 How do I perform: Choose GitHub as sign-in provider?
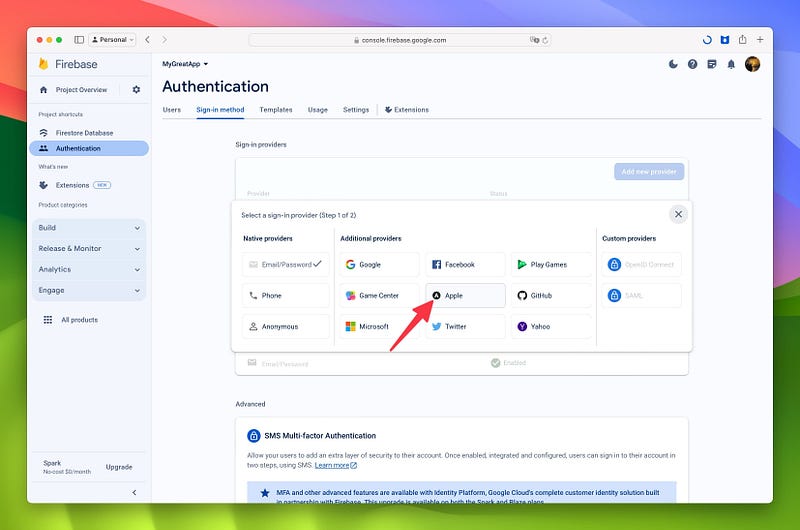[552, 296]
